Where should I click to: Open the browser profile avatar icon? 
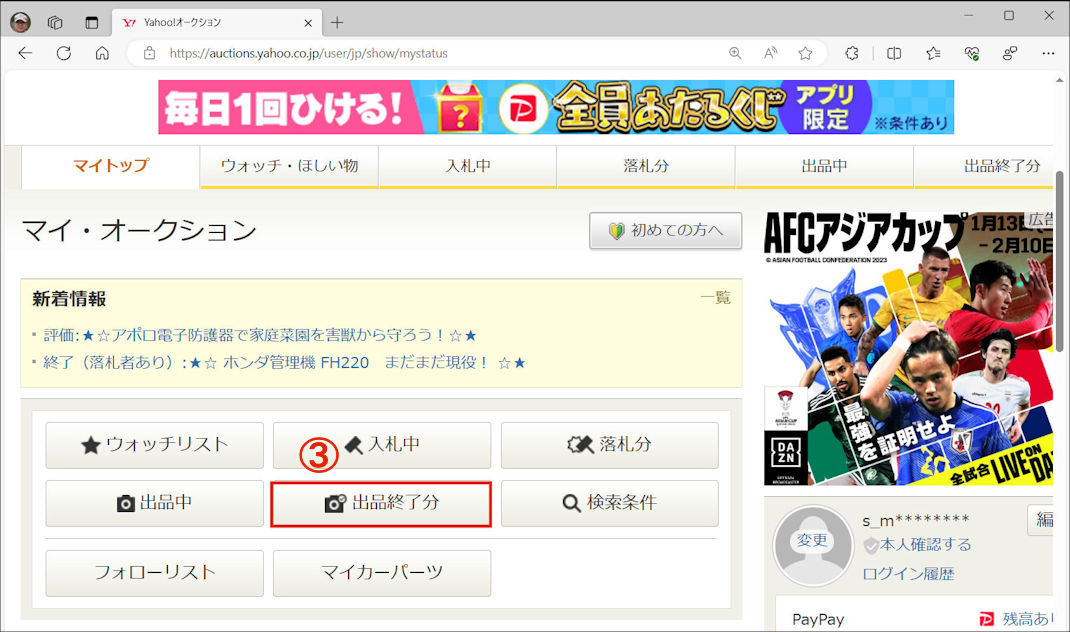click(x=20, y=22)
